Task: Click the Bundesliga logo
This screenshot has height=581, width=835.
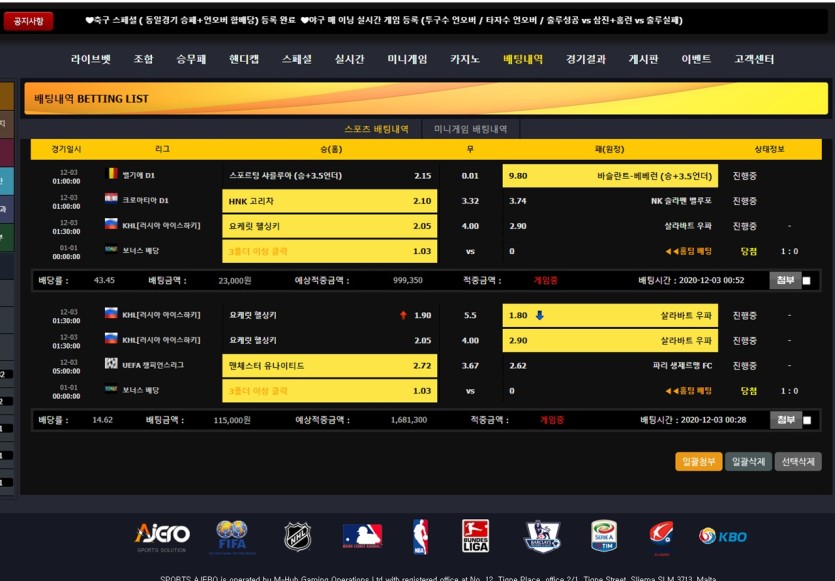Action: (x=475, y=536)
